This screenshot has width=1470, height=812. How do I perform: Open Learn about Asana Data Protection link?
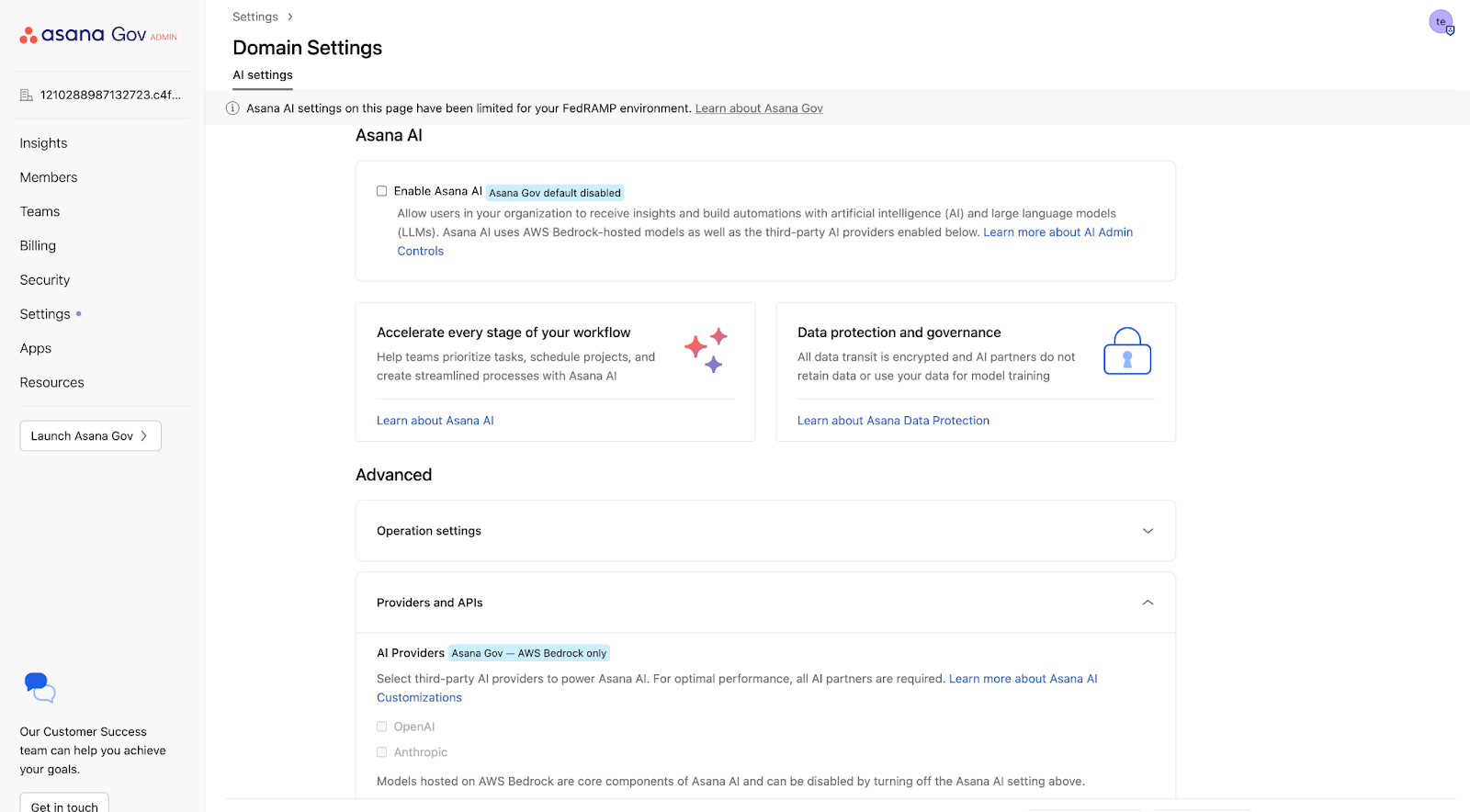pos(893,421)
